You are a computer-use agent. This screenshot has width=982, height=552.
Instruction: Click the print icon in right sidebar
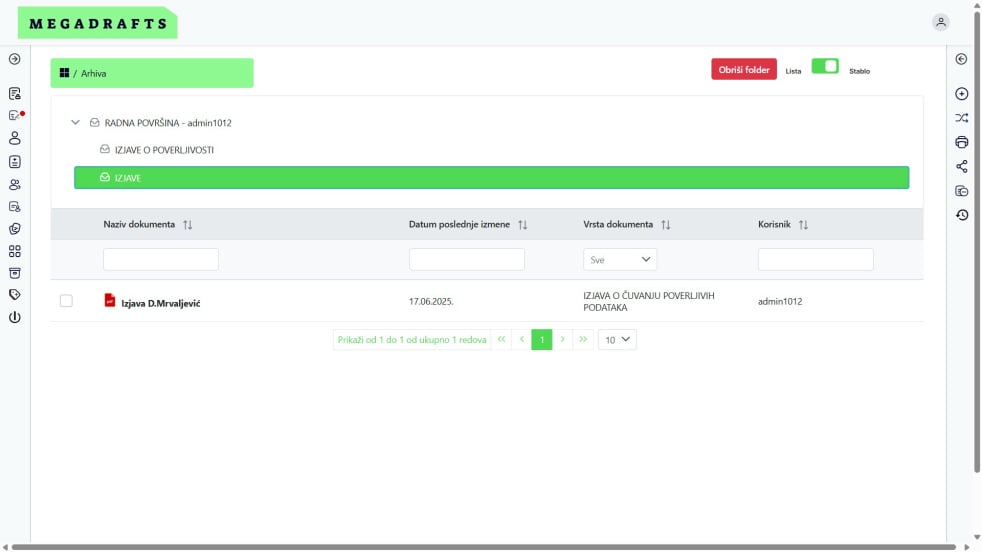(962, 142)
